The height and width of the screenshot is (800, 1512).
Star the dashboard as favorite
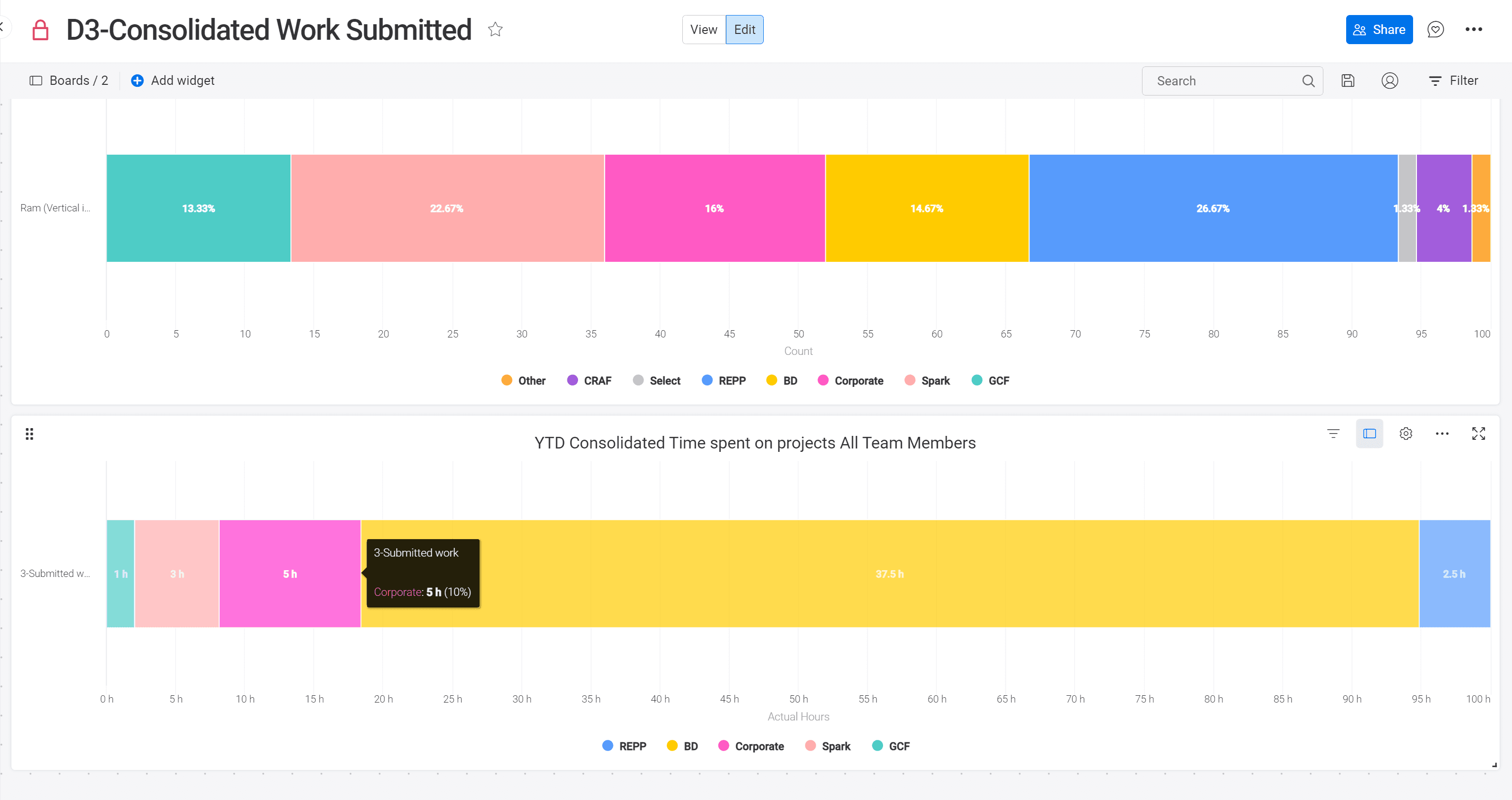(x=496, y=30)
